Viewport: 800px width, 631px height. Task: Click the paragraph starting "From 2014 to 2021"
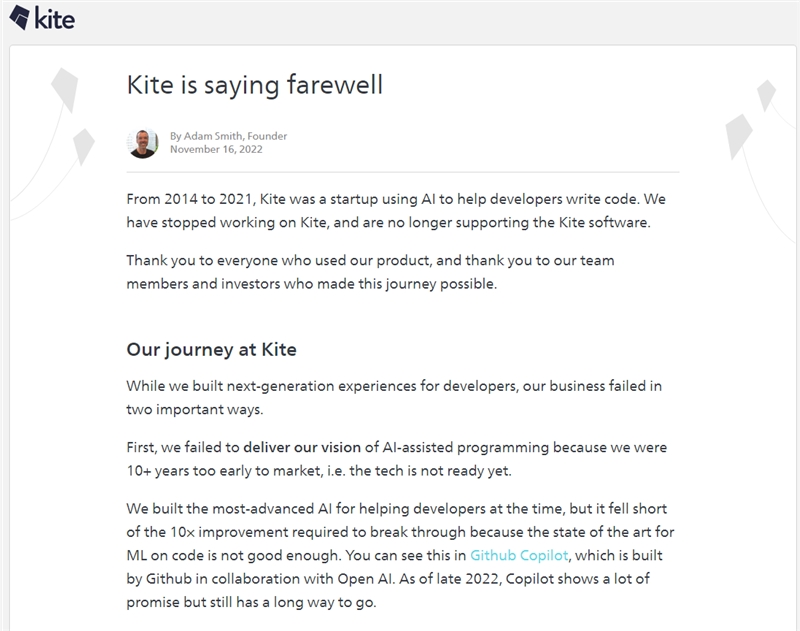pos(396,210)
